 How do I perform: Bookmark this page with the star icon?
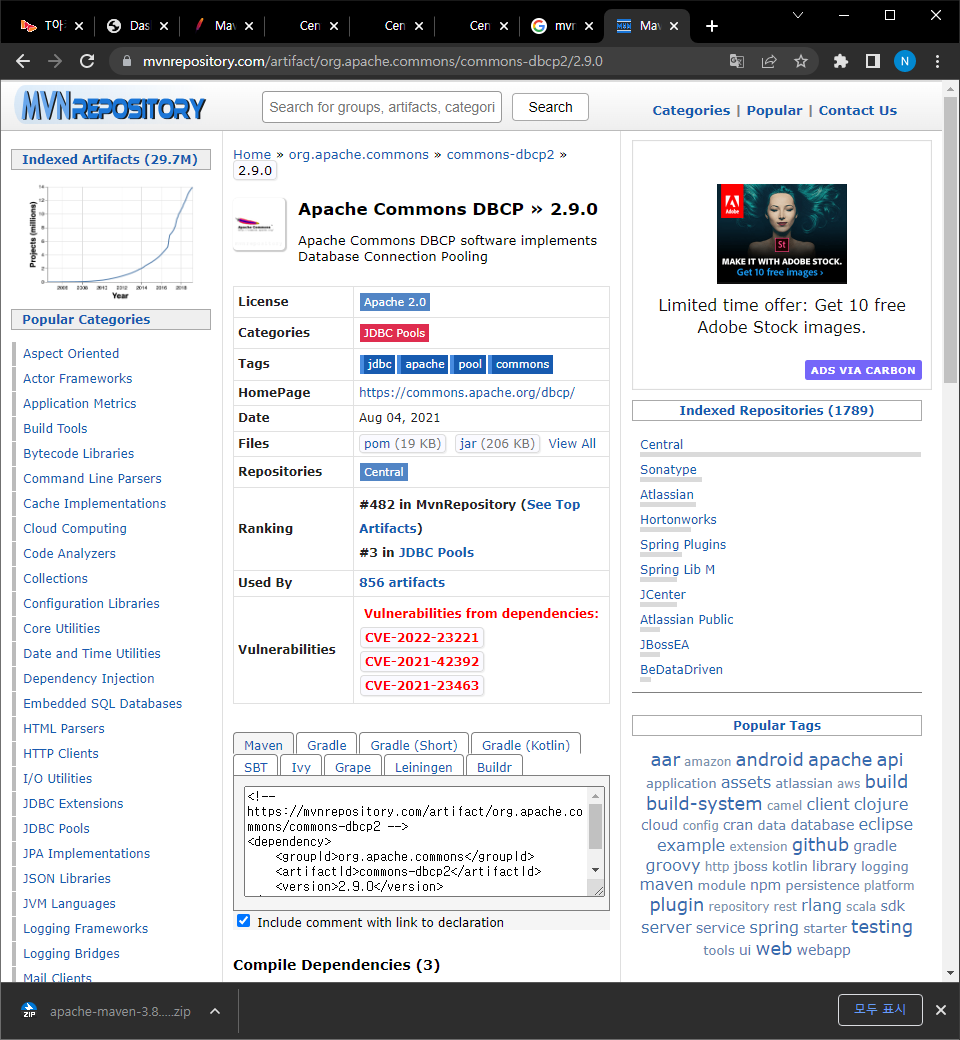pyautogui.click(x=801, y=62)
